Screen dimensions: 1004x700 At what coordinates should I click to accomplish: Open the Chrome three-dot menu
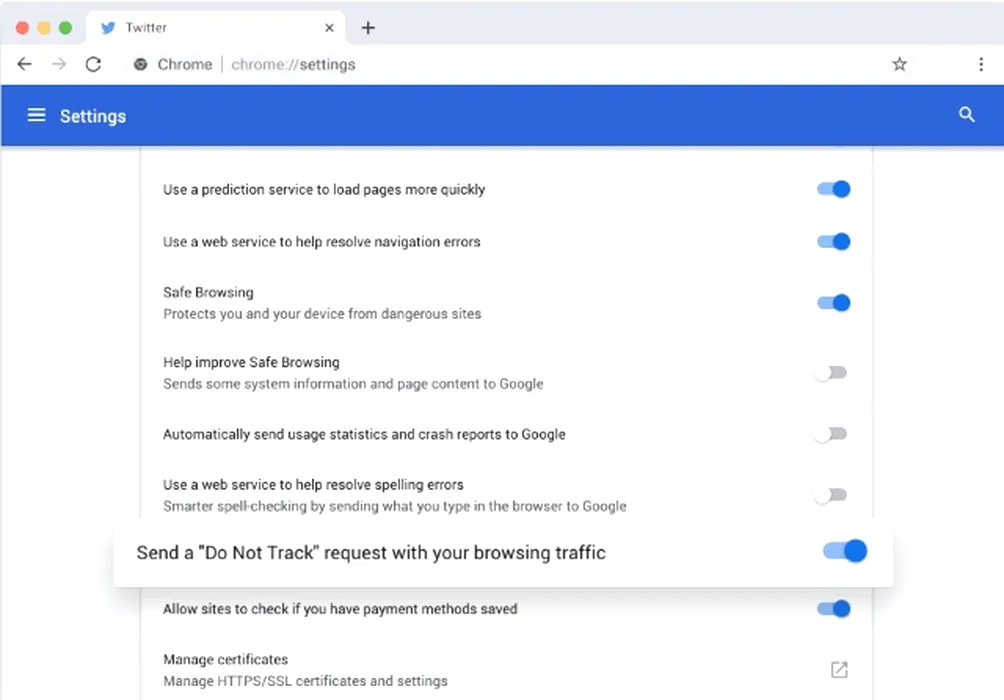[x=980, y=64]
